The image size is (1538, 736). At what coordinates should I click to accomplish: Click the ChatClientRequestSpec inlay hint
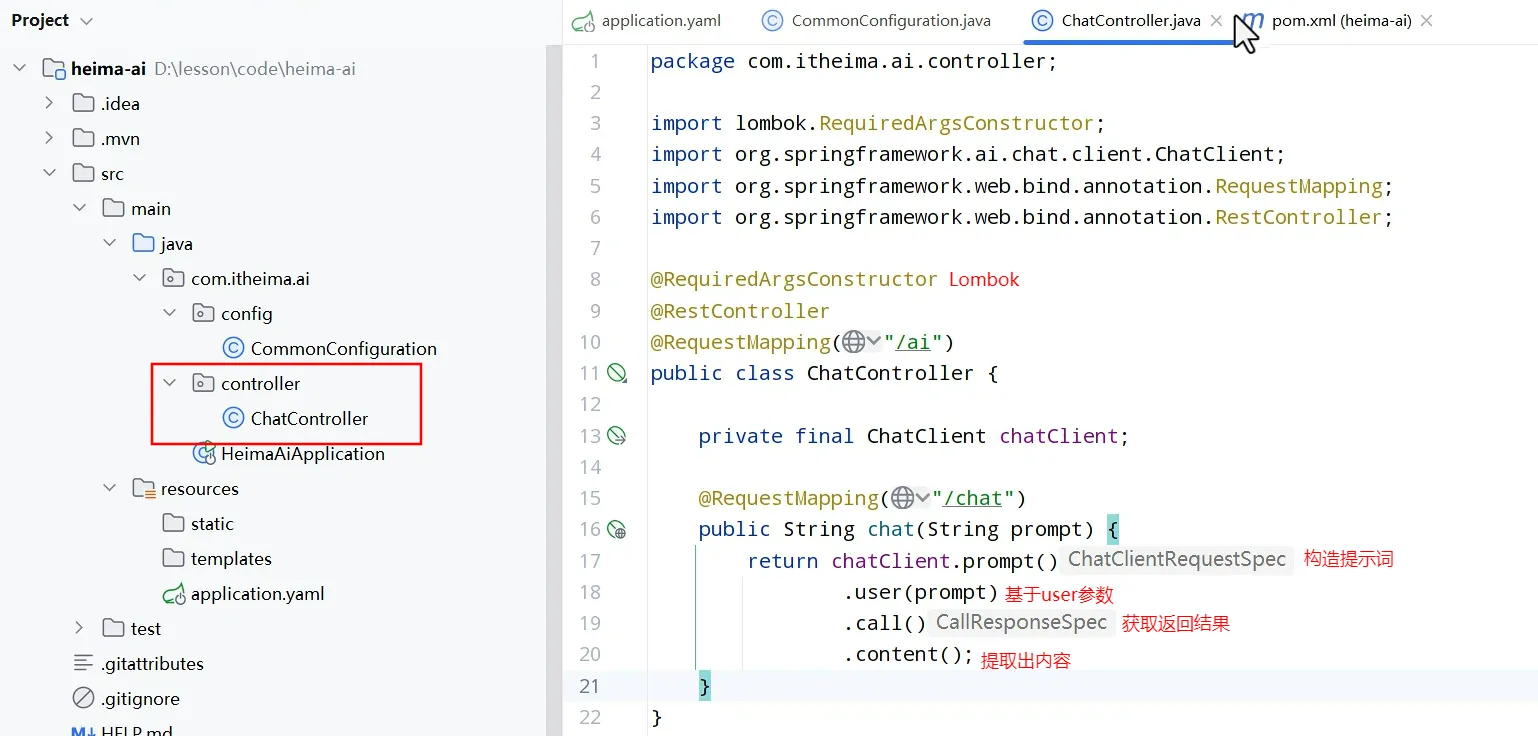click(1176, 560)
